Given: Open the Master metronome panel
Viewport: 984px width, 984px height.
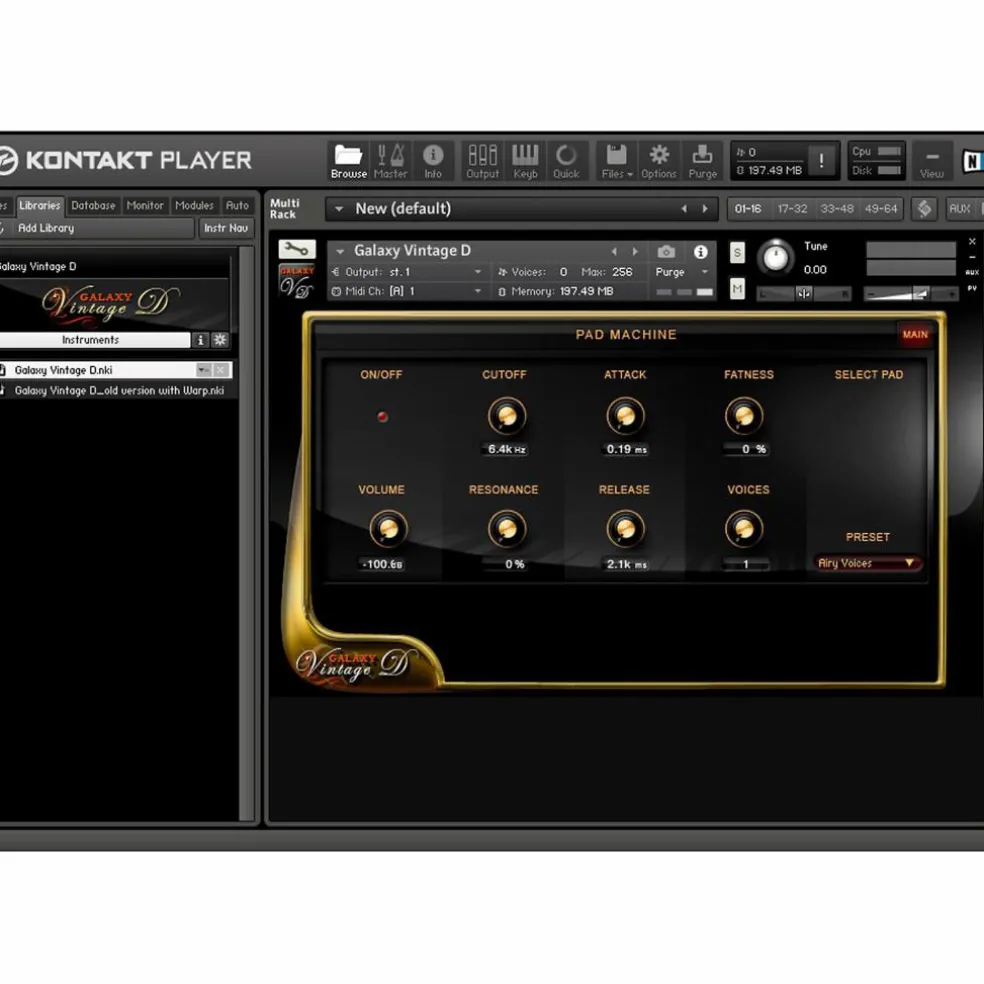Looking at the screenshot, I should pos(390,161).
